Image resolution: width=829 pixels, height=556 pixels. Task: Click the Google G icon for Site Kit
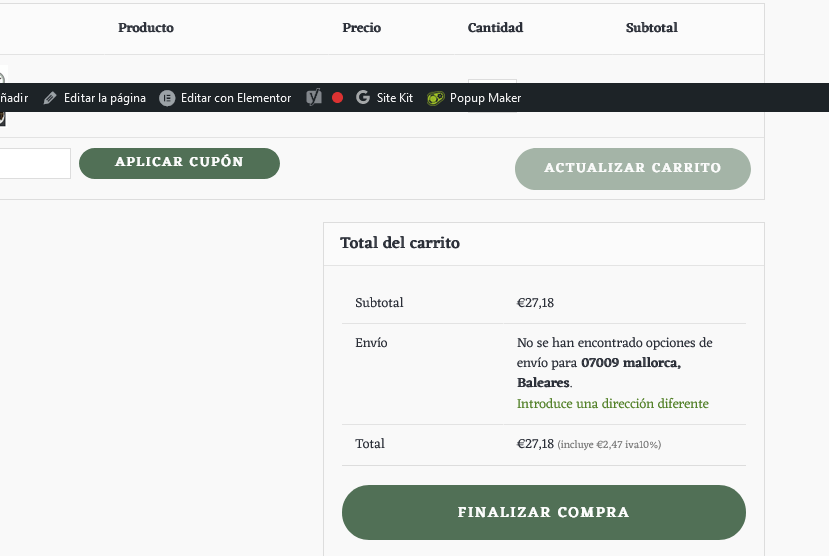pyautogui.click(x=363, y=97)
